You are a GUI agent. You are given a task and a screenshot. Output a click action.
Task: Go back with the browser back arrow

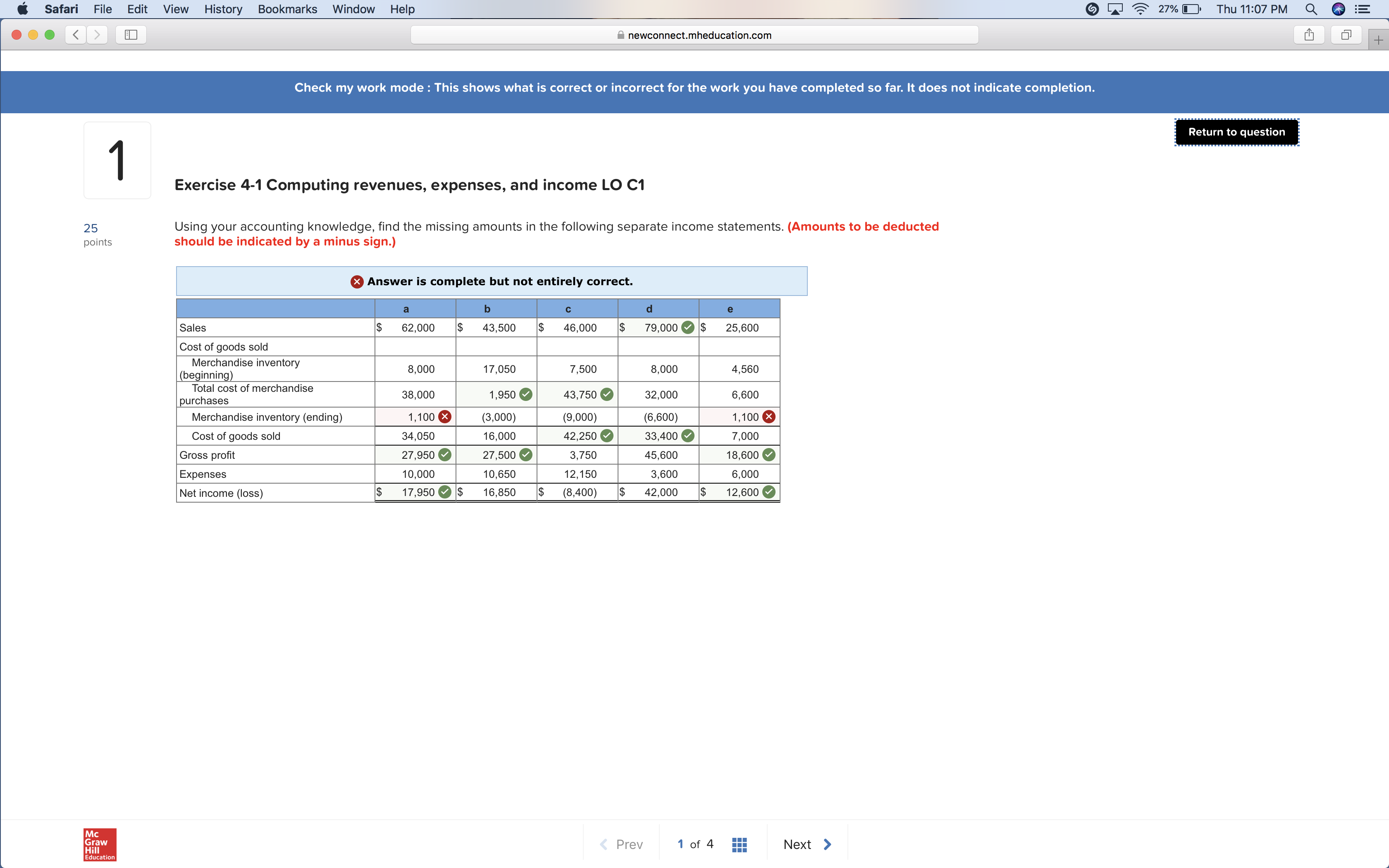(76, 35)
